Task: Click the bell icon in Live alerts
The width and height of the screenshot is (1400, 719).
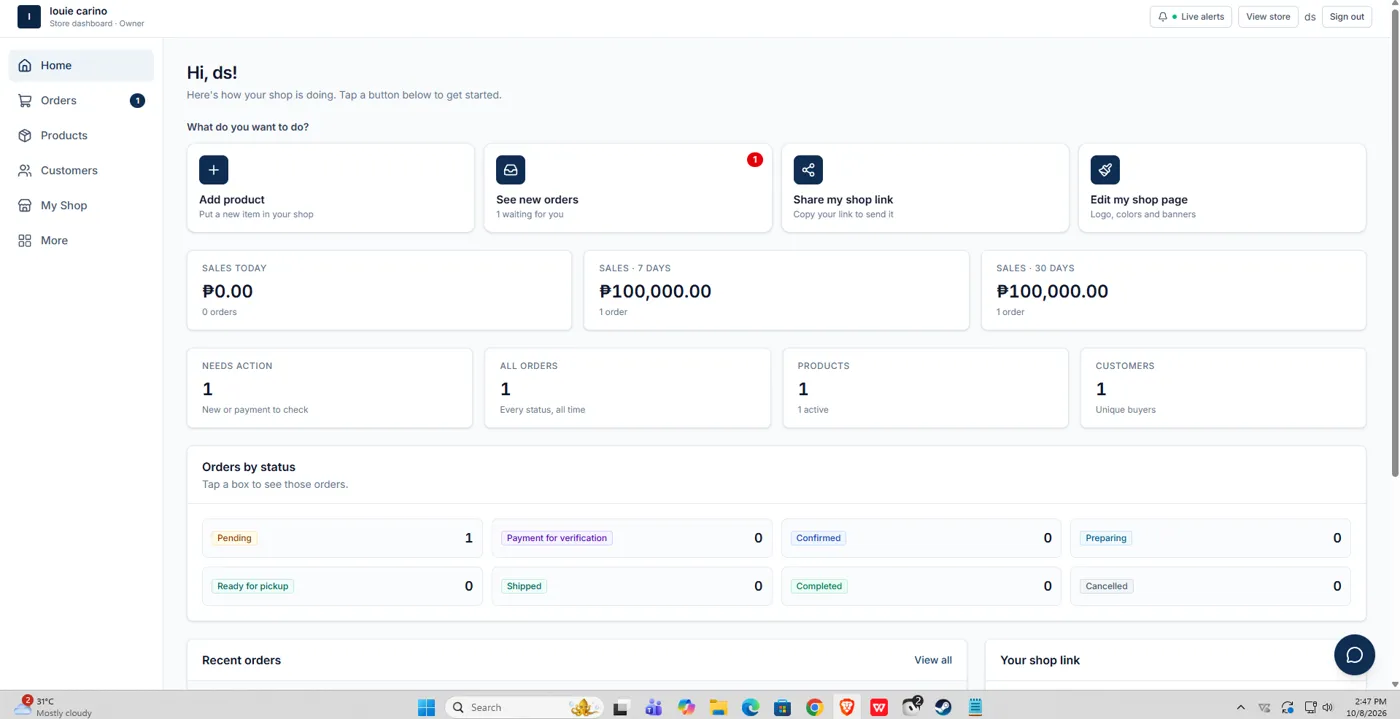Action: click(x=1163, y=17)
